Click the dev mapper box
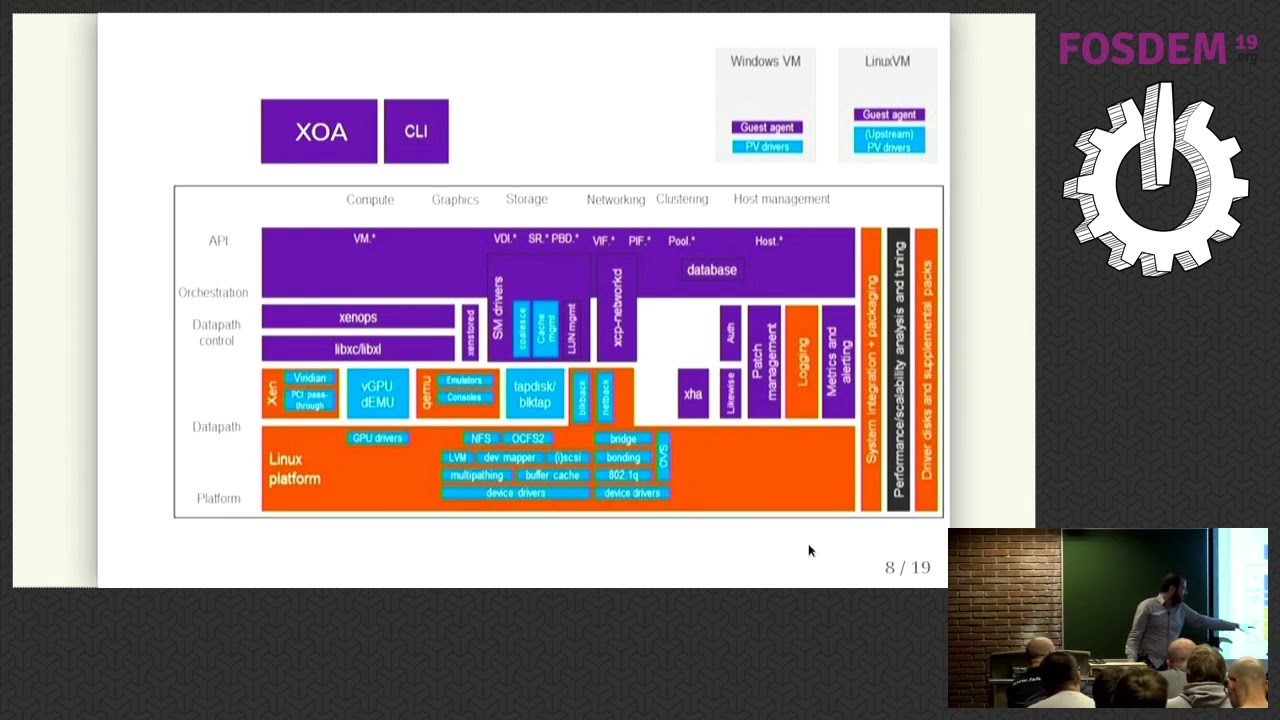 pos(509,457)
